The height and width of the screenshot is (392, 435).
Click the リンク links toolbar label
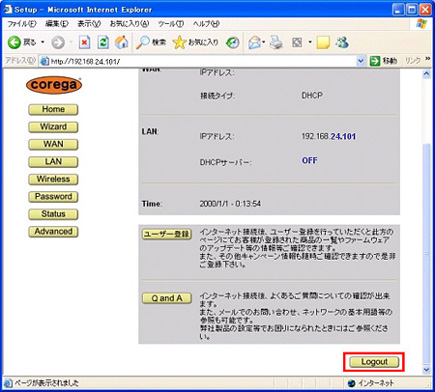click(413, 61)
